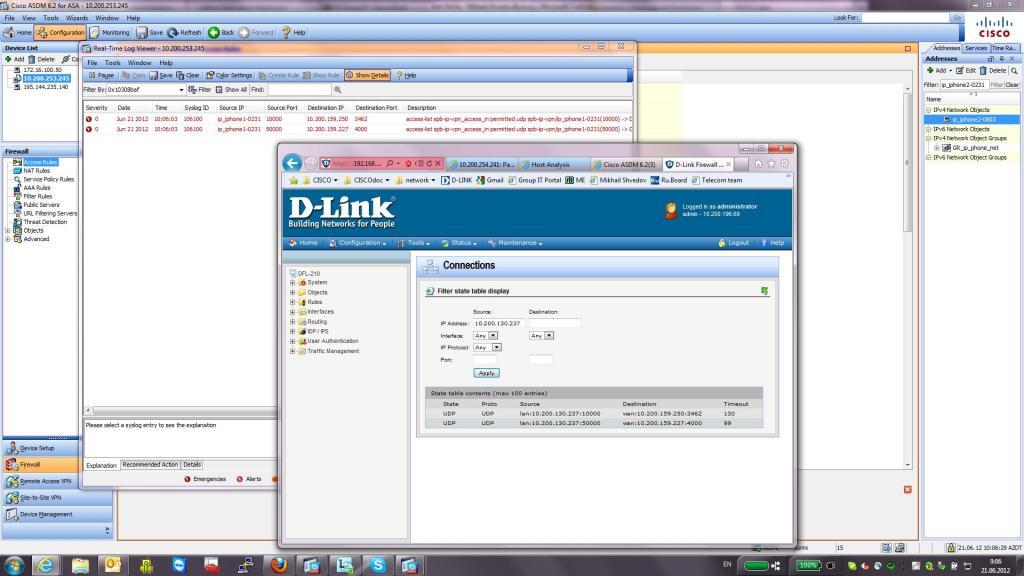Open the D-Link Maintenance menu dropdown

[x=515, y=243]
